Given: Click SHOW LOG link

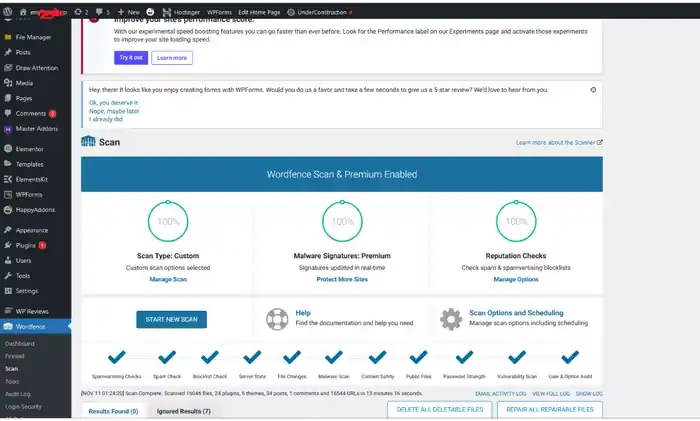Looking at the screenshot, I should click(x=589, y=394).
